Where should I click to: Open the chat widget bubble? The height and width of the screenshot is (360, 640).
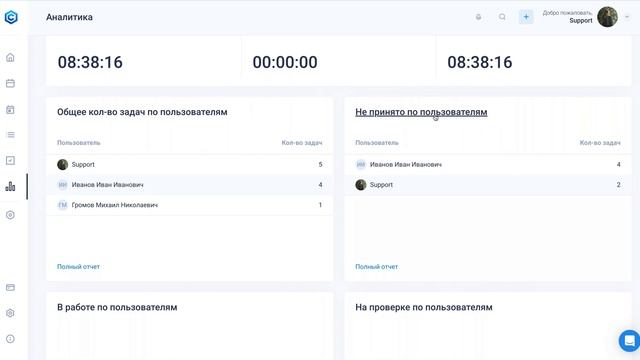coord(629,340)
